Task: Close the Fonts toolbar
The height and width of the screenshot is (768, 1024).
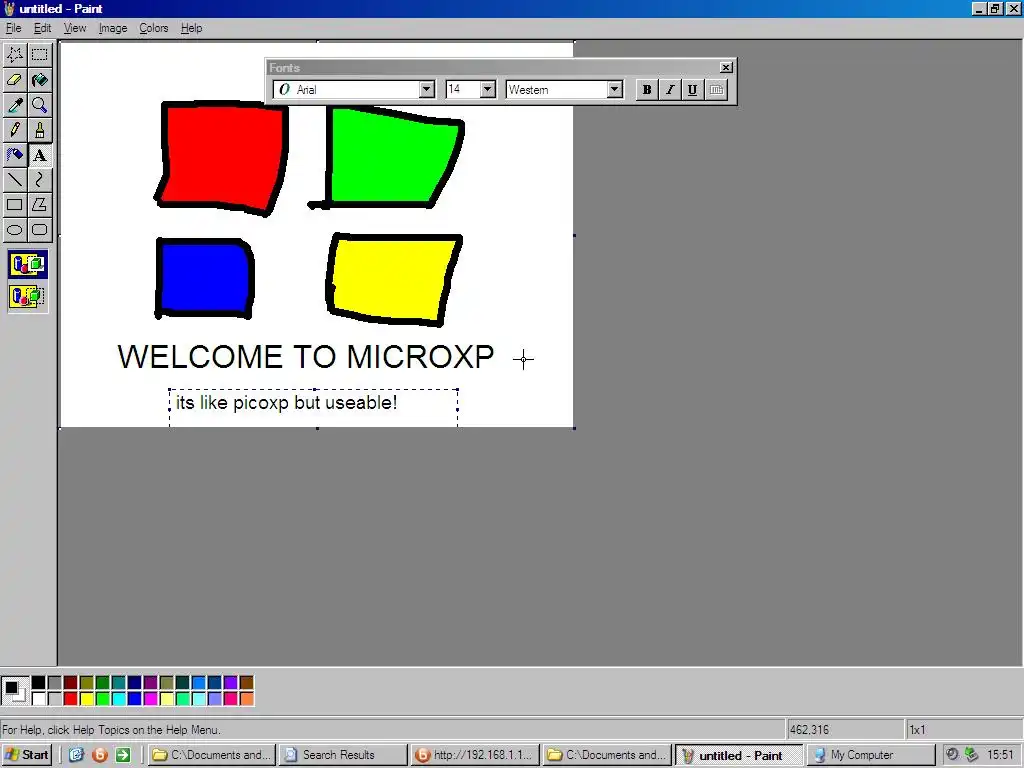Action: pyautogui.click(x=726, y=67)
